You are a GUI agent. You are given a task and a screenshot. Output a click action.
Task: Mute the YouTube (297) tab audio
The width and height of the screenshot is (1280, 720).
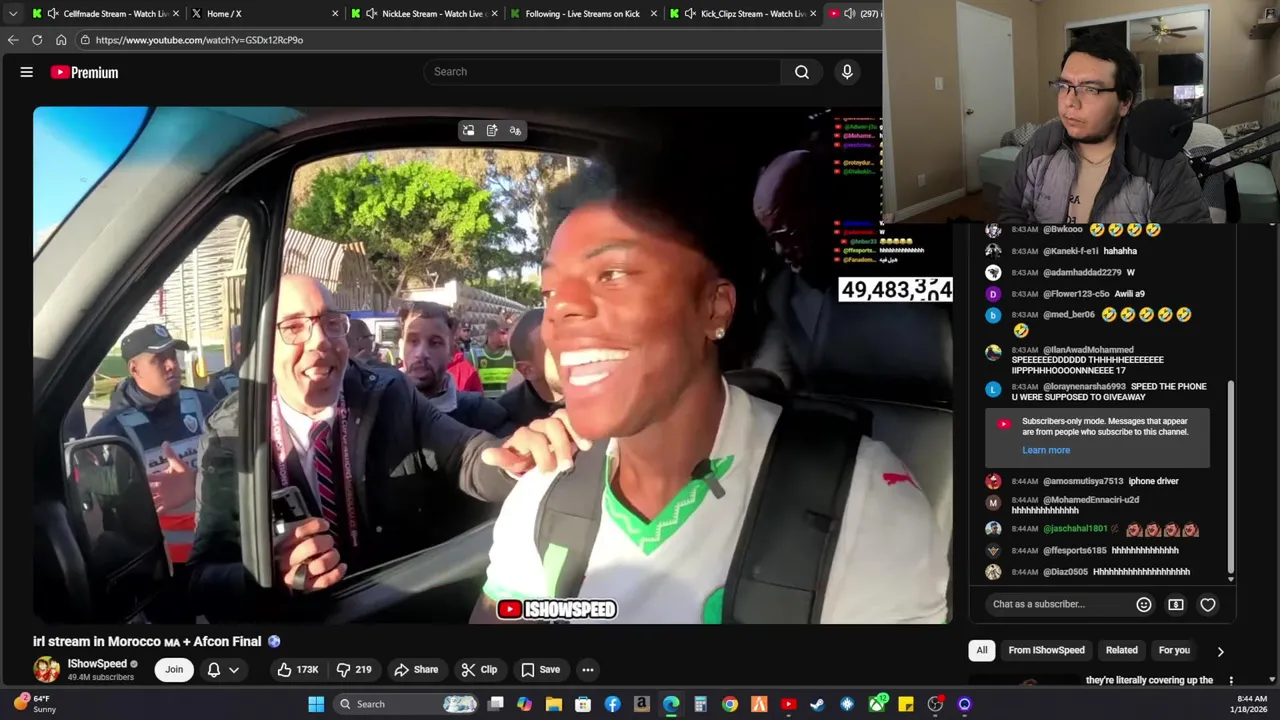click(x=849, y=13)
